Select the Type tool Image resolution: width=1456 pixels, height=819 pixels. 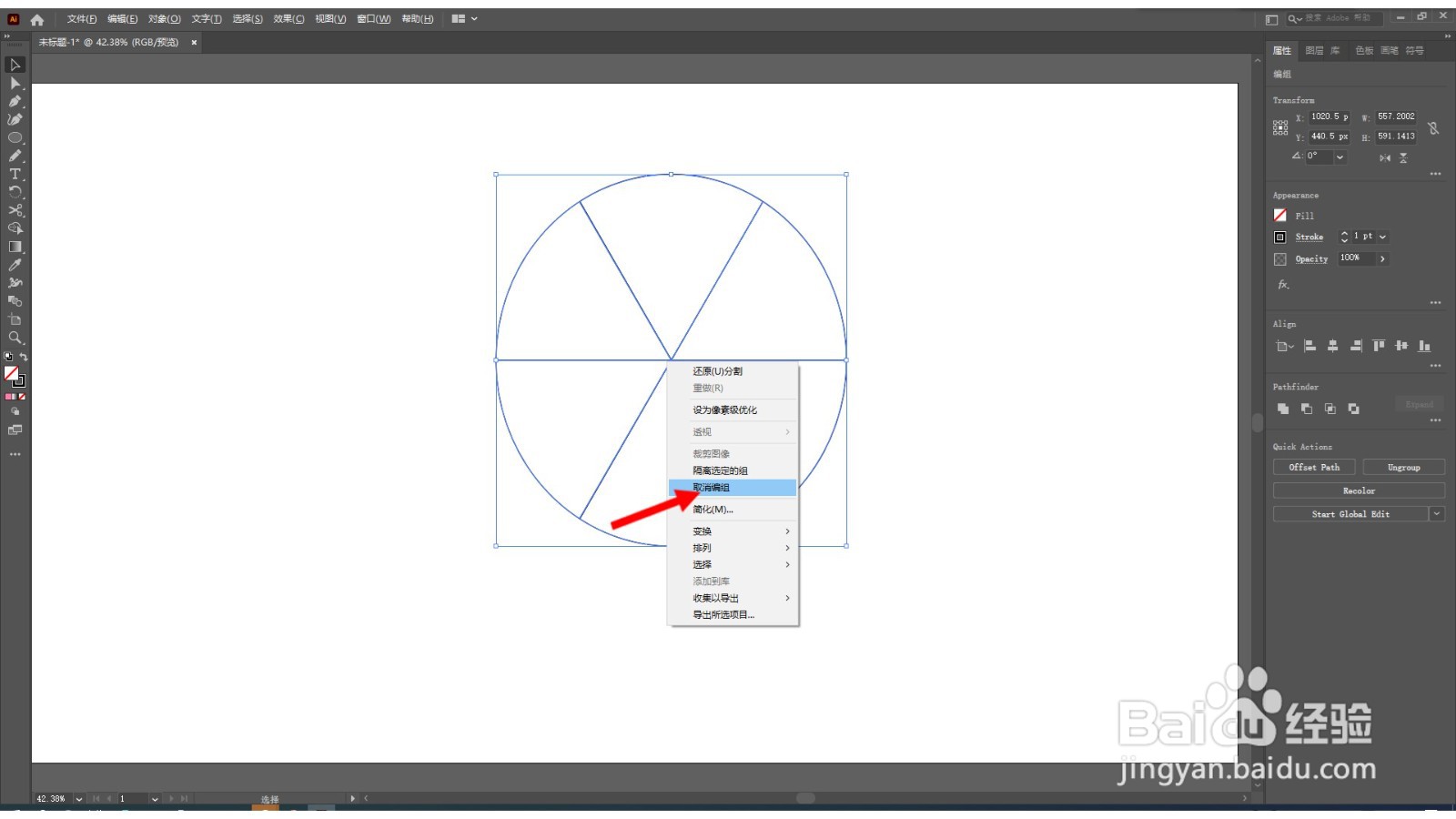(15, 174)
